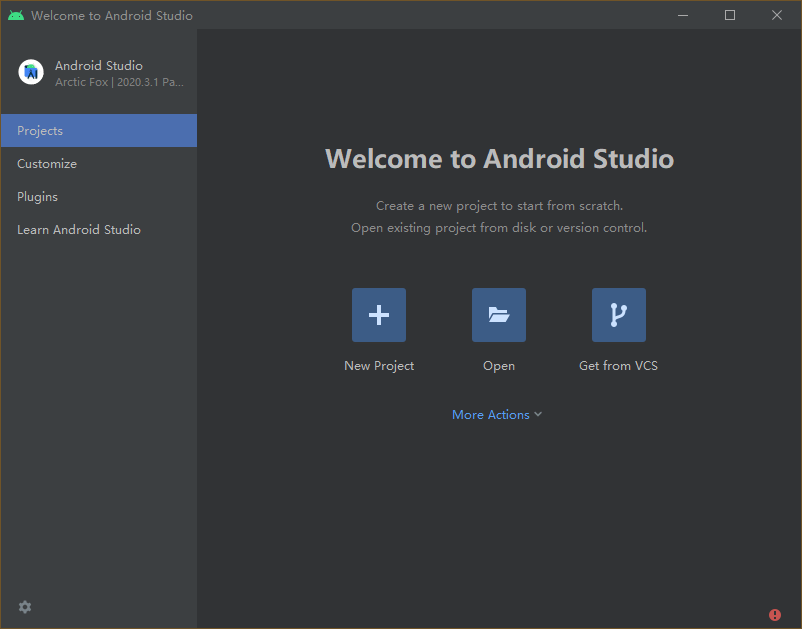802x629 pixels.
Task: Click the red event notification icon
Action: (x=774, y=615)
